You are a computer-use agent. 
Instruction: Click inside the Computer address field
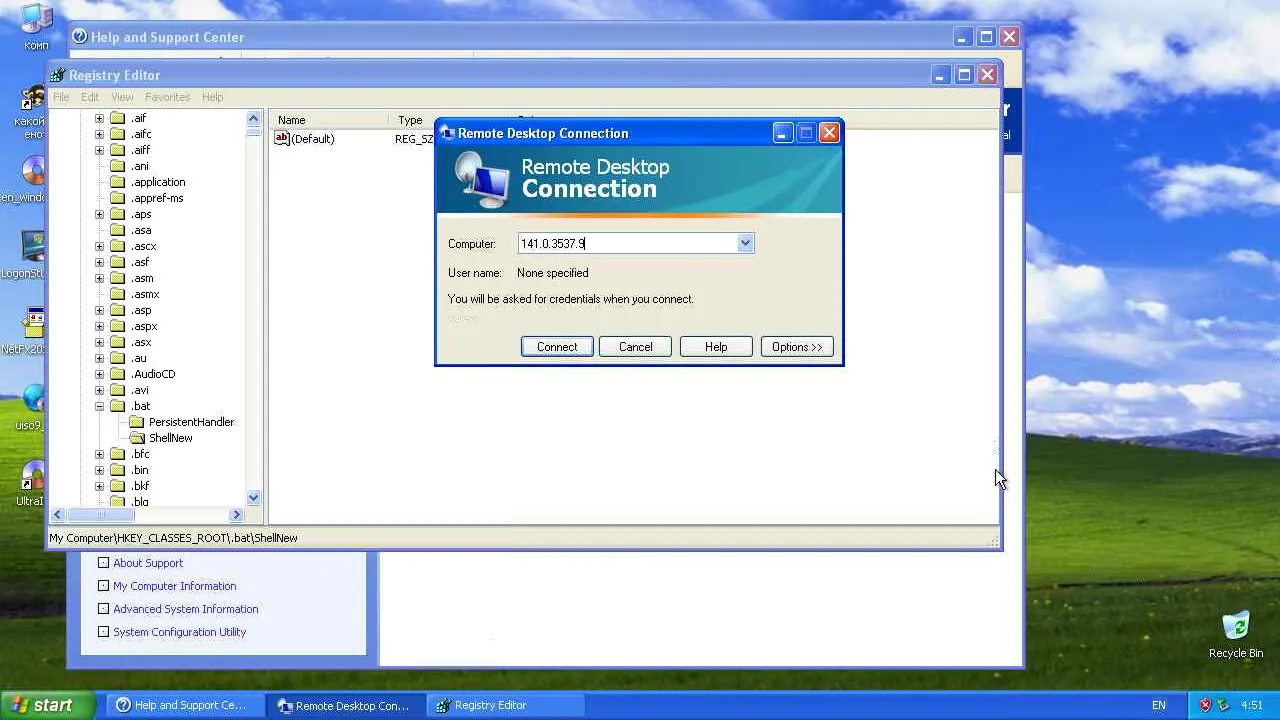pos(627,243)
